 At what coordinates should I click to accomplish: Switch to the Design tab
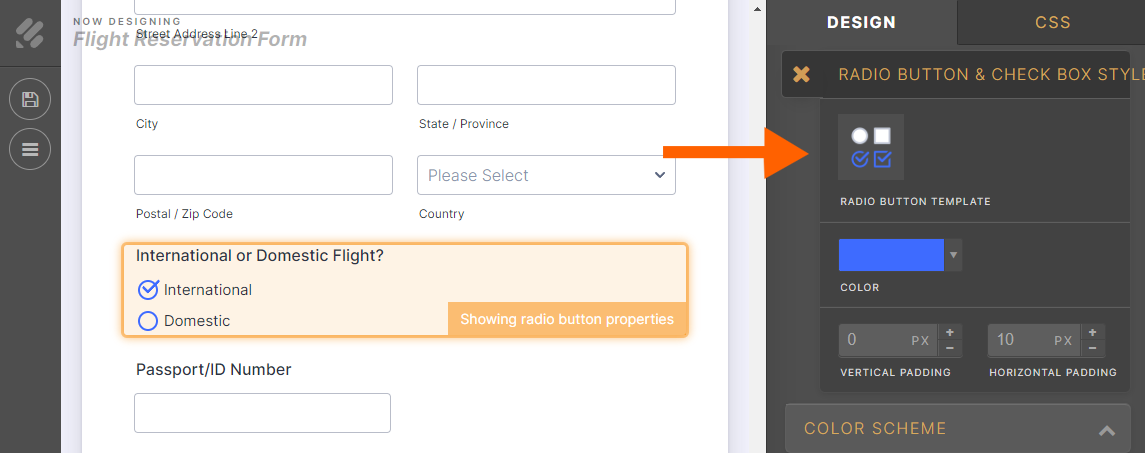pyautogui.click(x=861, y=22)
